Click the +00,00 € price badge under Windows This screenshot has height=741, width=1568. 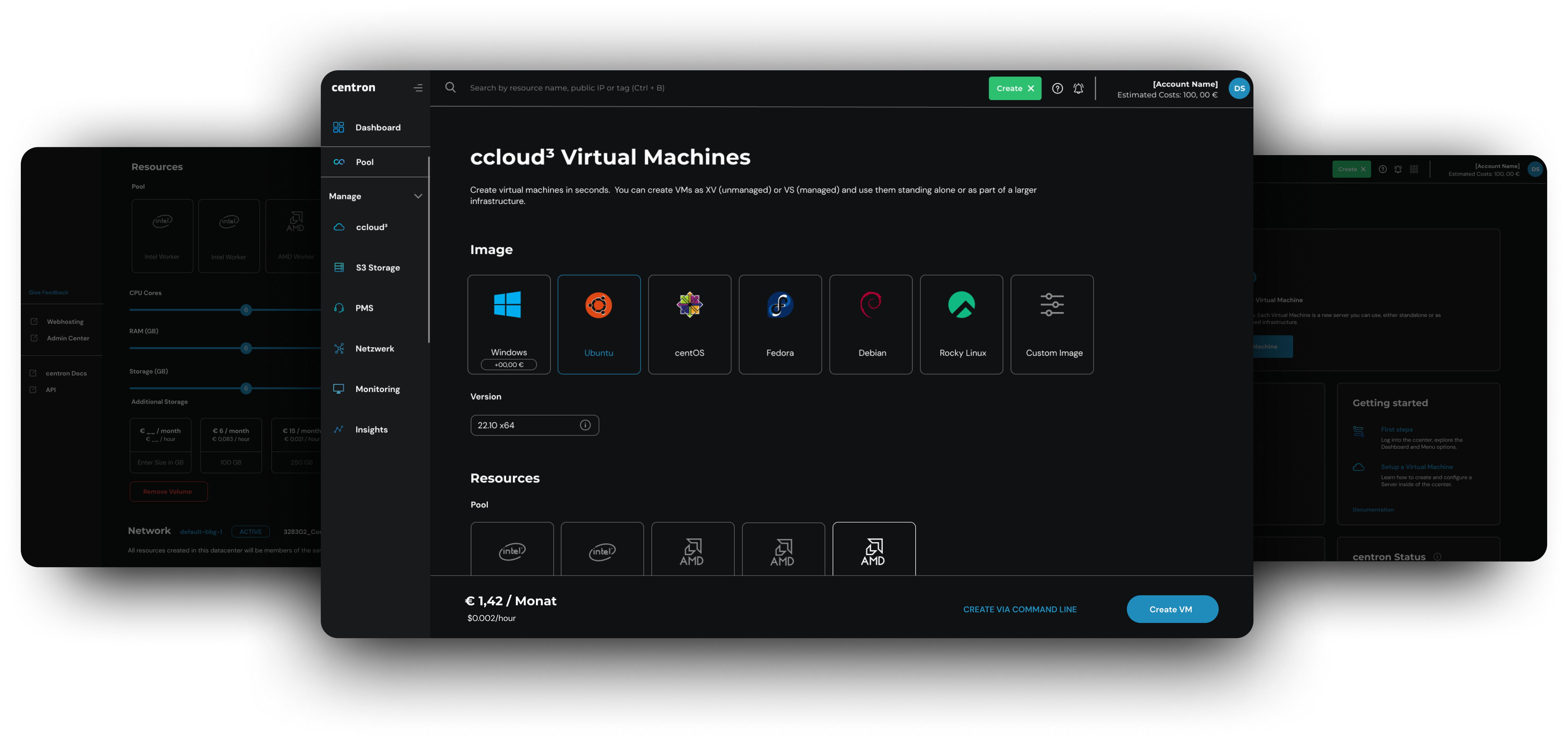coord(509,364)
